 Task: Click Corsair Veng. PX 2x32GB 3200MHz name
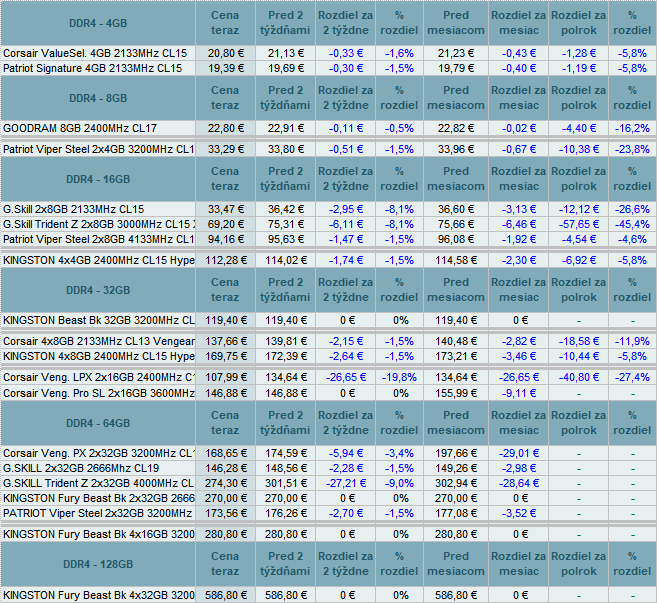click(98, 453)
